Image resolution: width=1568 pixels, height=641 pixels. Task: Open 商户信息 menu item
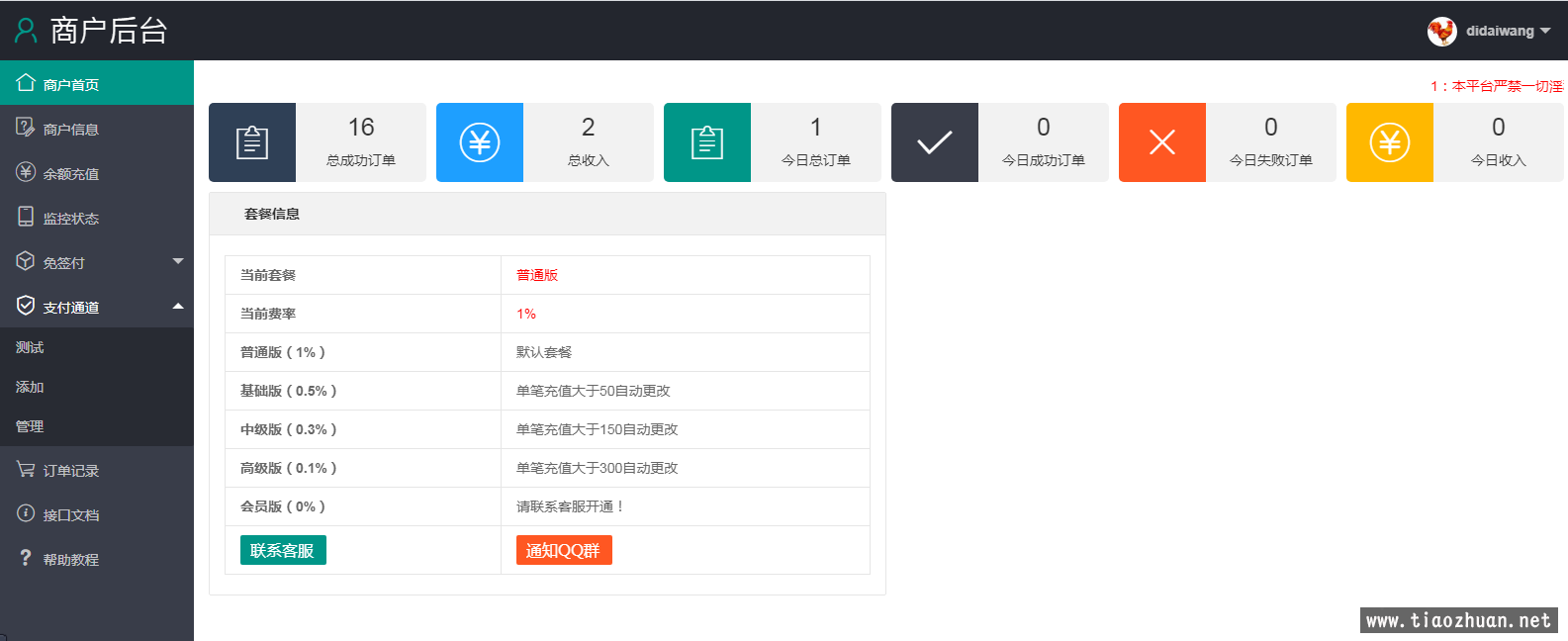(97, 128)
